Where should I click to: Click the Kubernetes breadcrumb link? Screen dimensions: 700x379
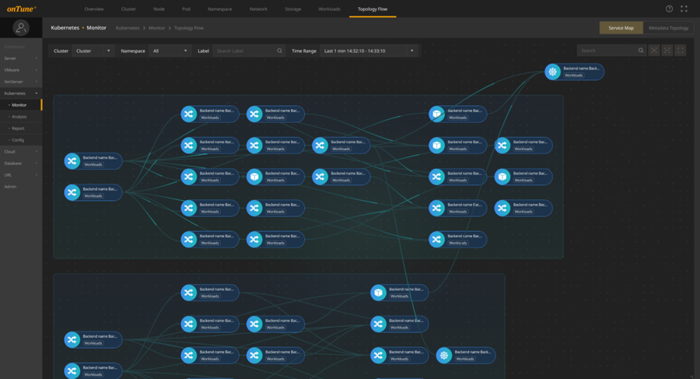[128, 28]
